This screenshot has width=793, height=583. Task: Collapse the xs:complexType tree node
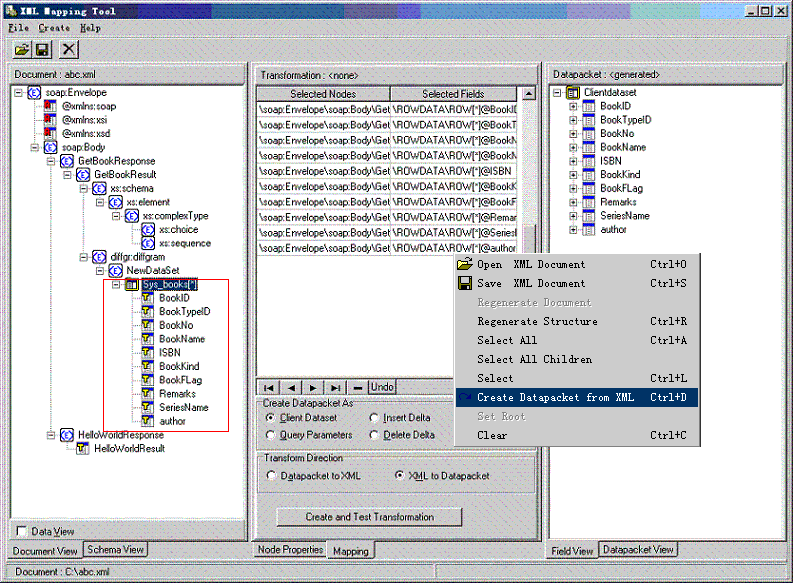[115, 216]
